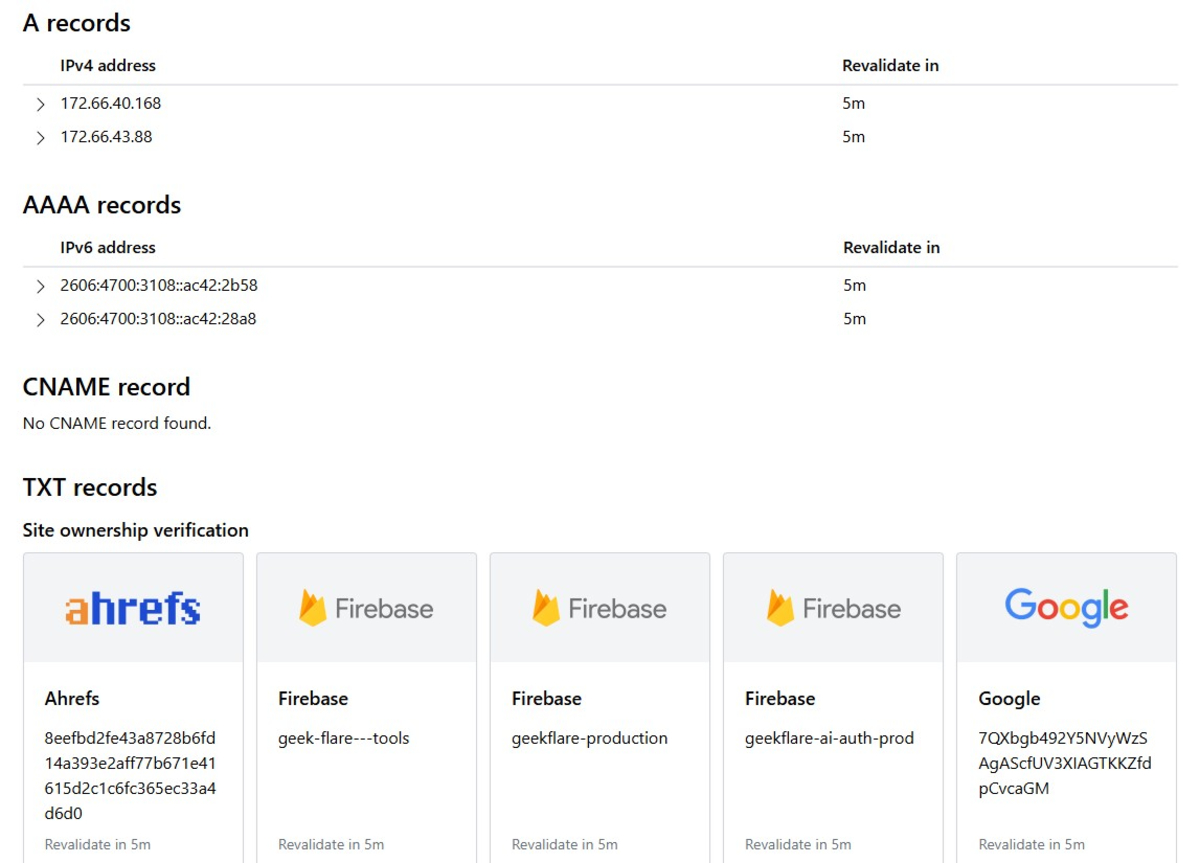Click the Firebase logo above geek-flare---tools
This screenshot has width=1200, height=863.
click(366, 608)
